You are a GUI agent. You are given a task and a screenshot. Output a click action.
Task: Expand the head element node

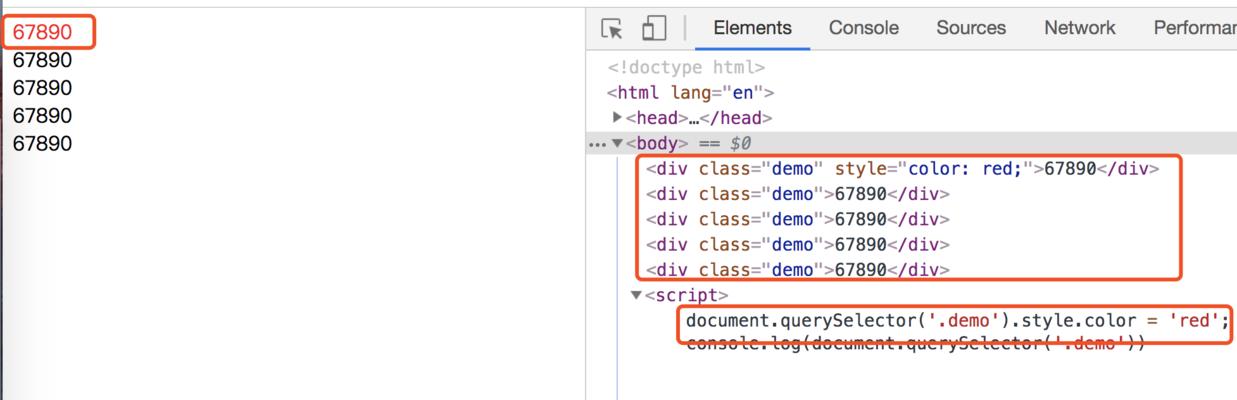click(618, 118)
